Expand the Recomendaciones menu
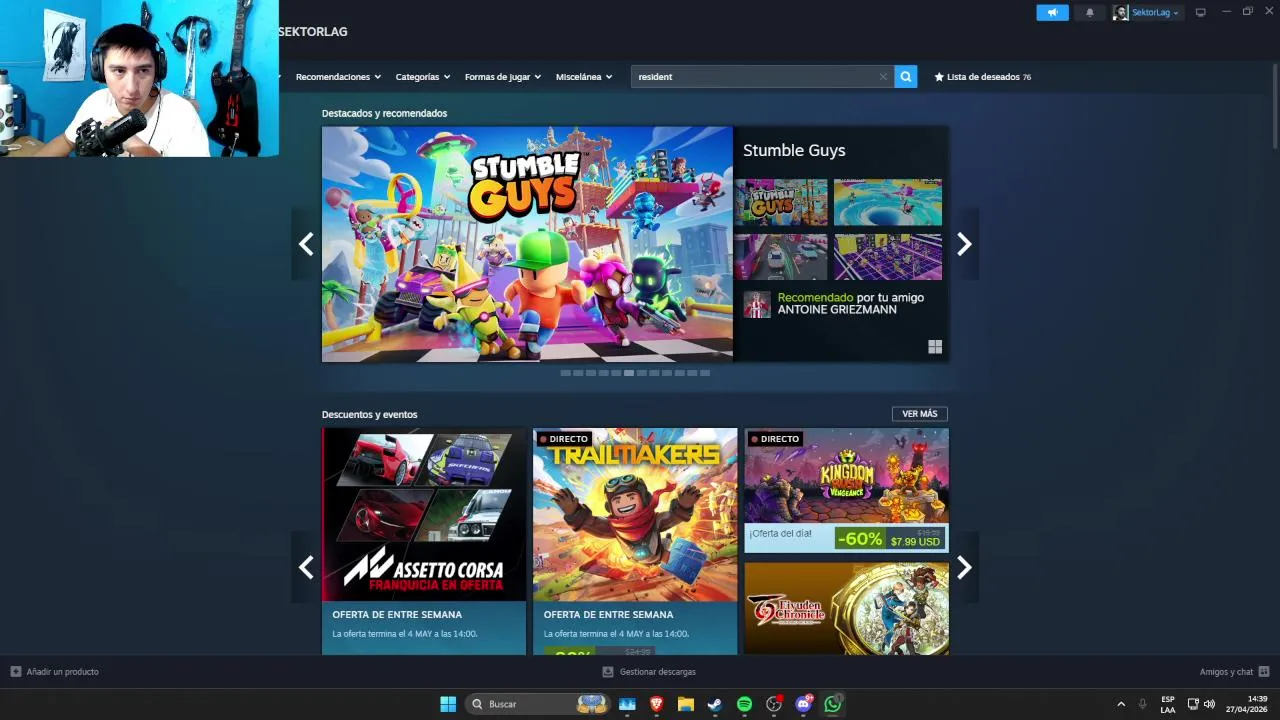 (339, 77)
